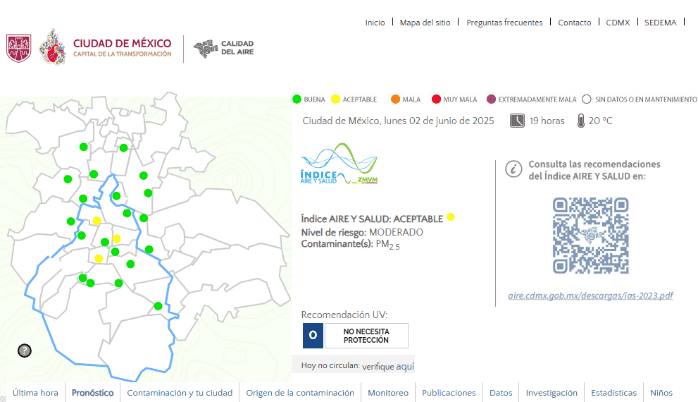Click the information icon beside Consulta las recomendaciones
This screenshot has height=402, width=698.
click(513, 169)
